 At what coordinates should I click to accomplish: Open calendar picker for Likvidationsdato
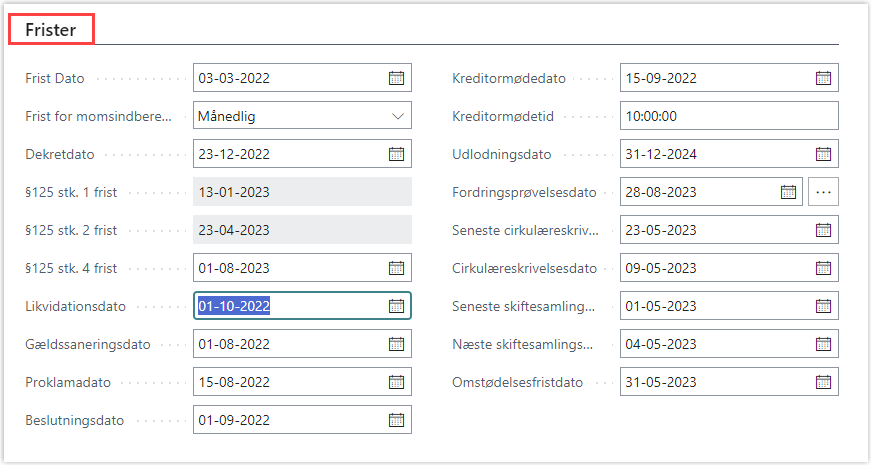(396, 306)
